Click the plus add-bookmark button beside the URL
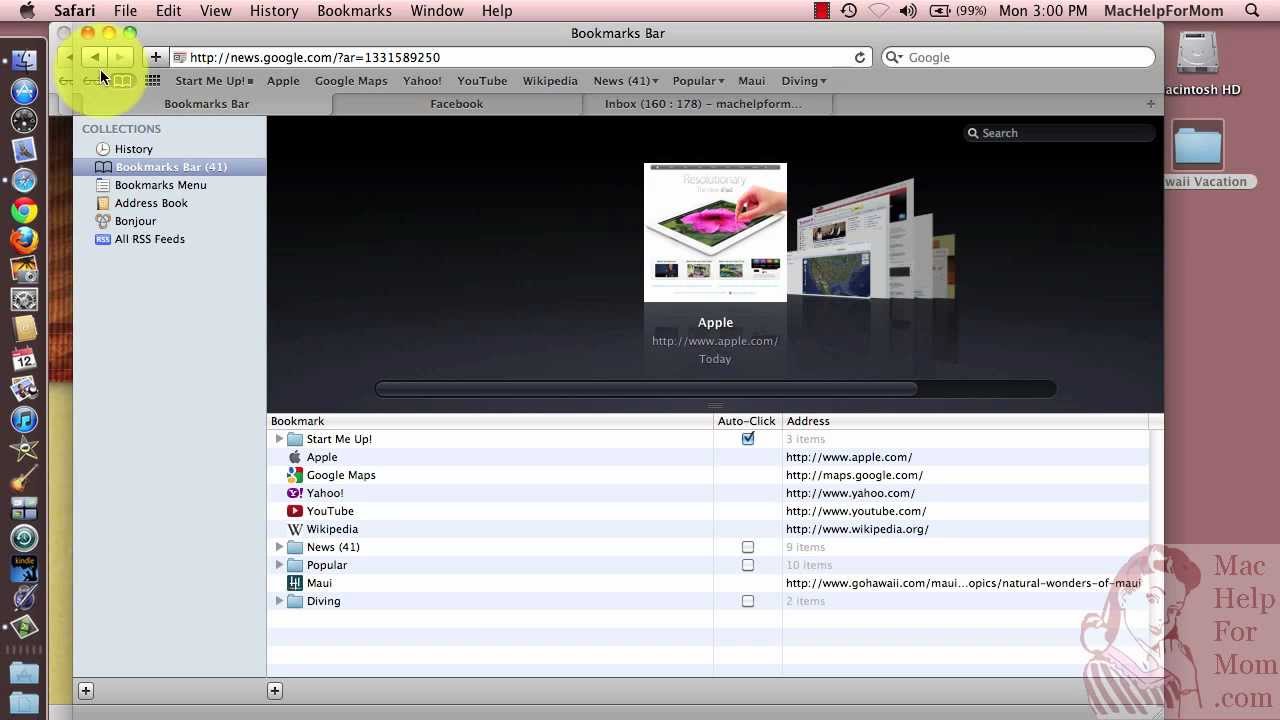This screenshot has height=720, width=1280. [155, 57]
